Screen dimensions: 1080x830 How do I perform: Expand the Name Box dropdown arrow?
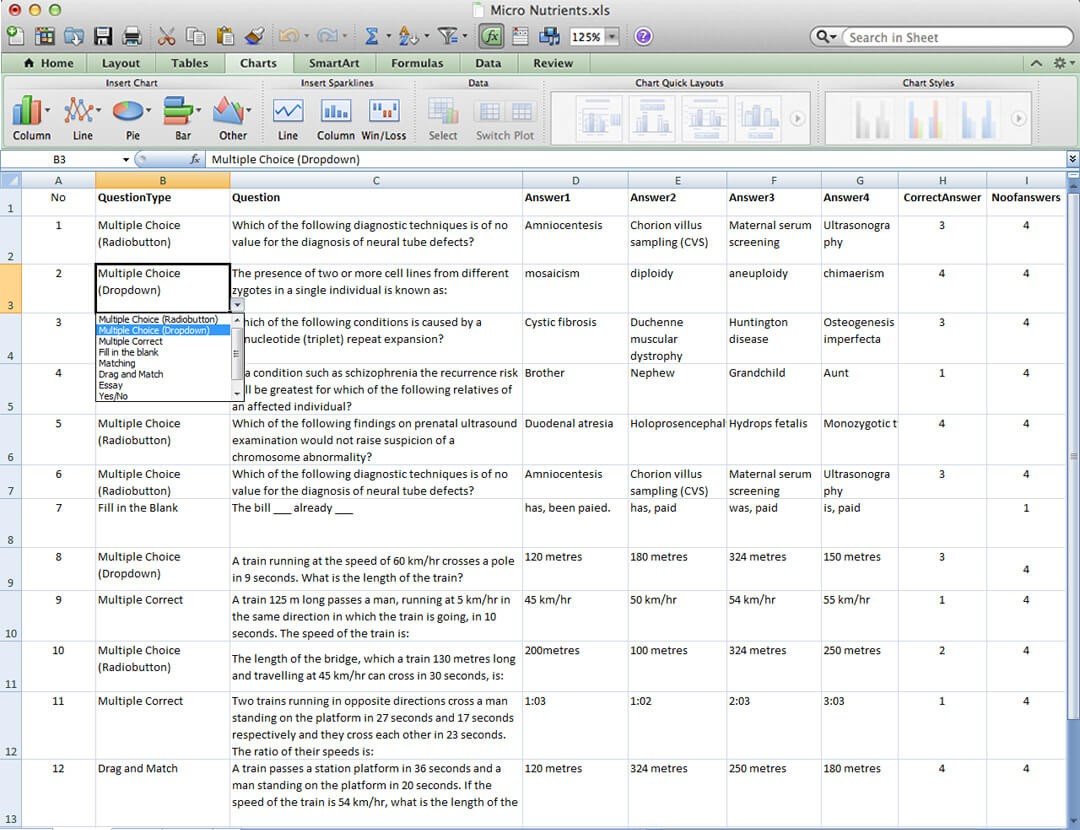coord(125,159)
